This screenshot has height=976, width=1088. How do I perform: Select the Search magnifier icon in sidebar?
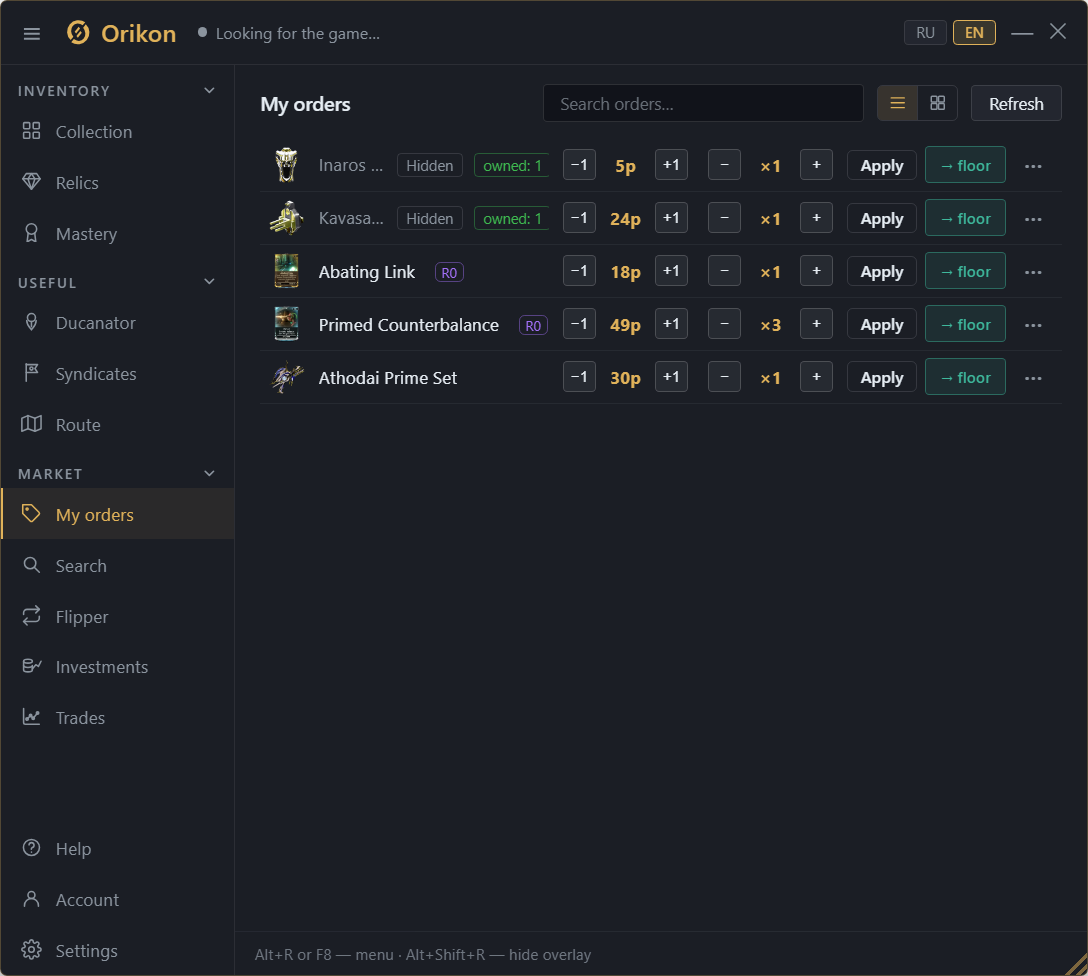(x=31, y=565)
